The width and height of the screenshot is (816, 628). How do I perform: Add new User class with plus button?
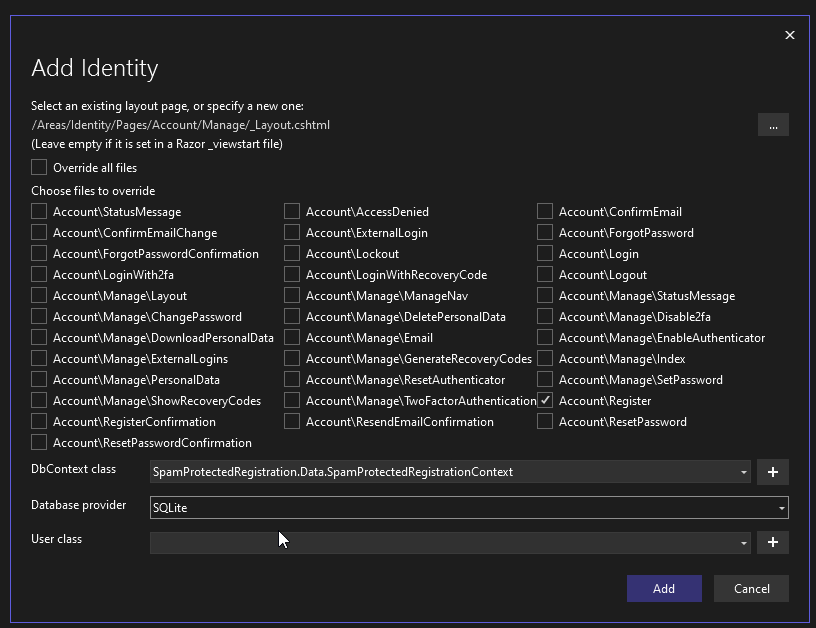pos(773,542)
